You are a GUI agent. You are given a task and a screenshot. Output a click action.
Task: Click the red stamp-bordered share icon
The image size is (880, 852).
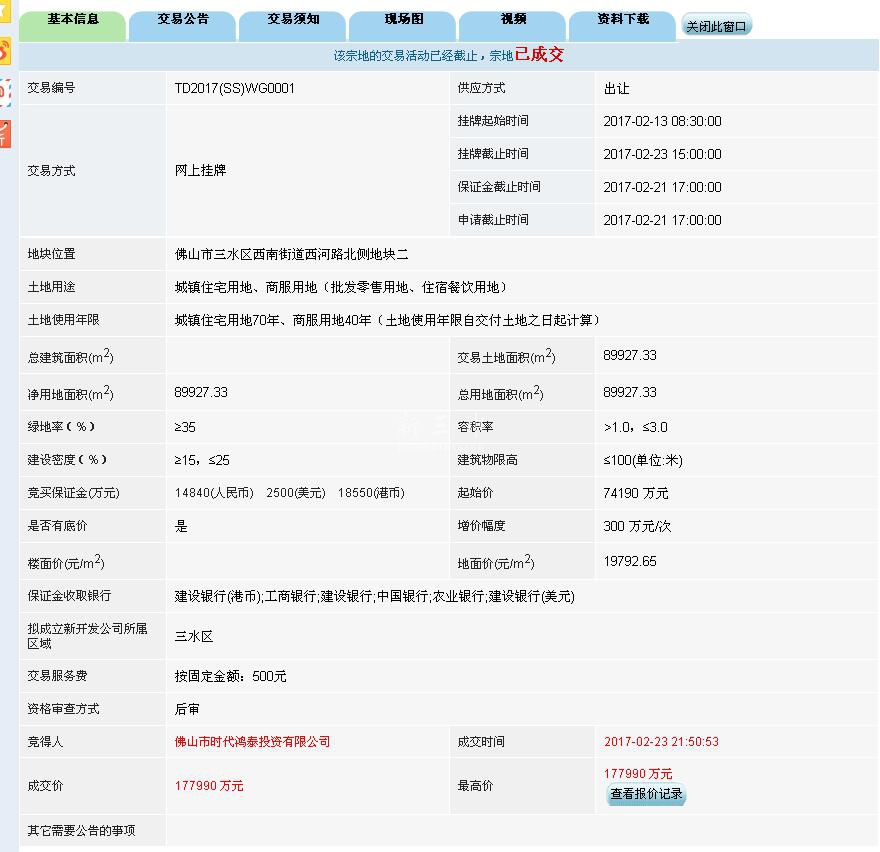coord(5,91)
